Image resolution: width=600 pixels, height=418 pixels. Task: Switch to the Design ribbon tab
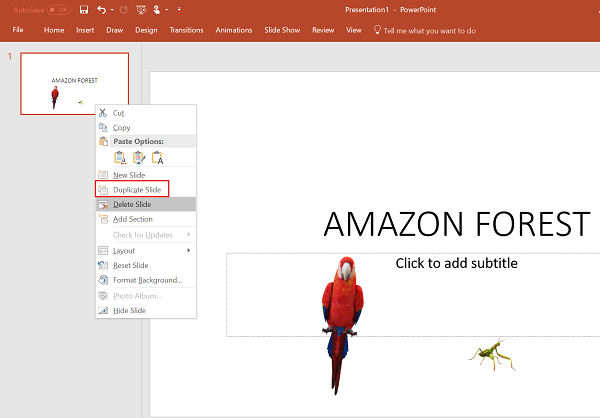pos(146,30)
